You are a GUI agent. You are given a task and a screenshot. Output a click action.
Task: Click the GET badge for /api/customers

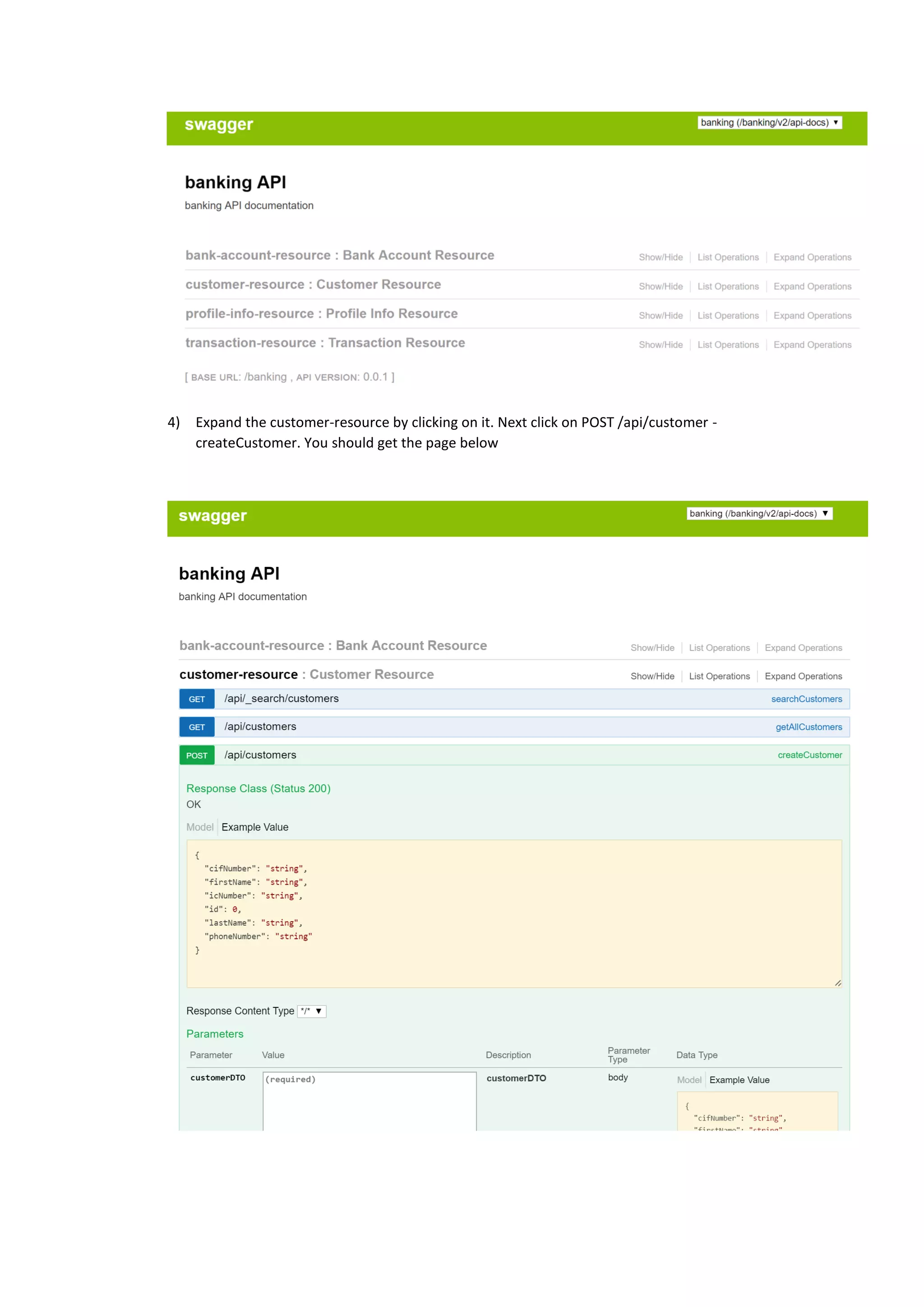point(197,727)
